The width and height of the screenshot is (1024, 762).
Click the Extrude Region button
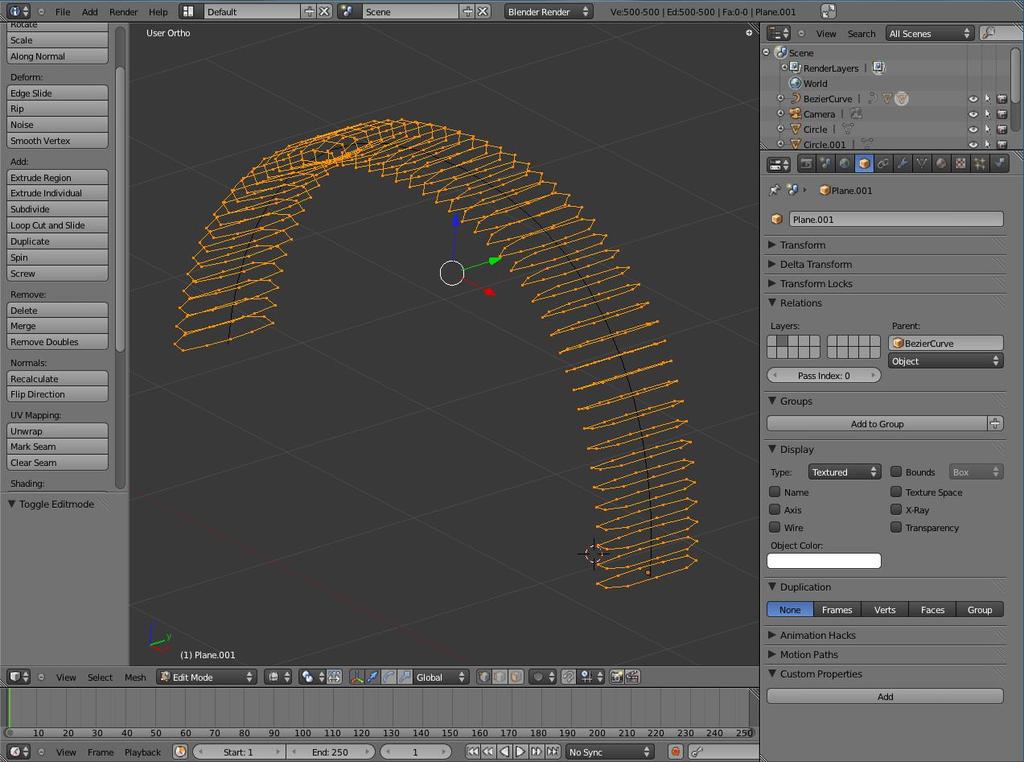point(57,178)
